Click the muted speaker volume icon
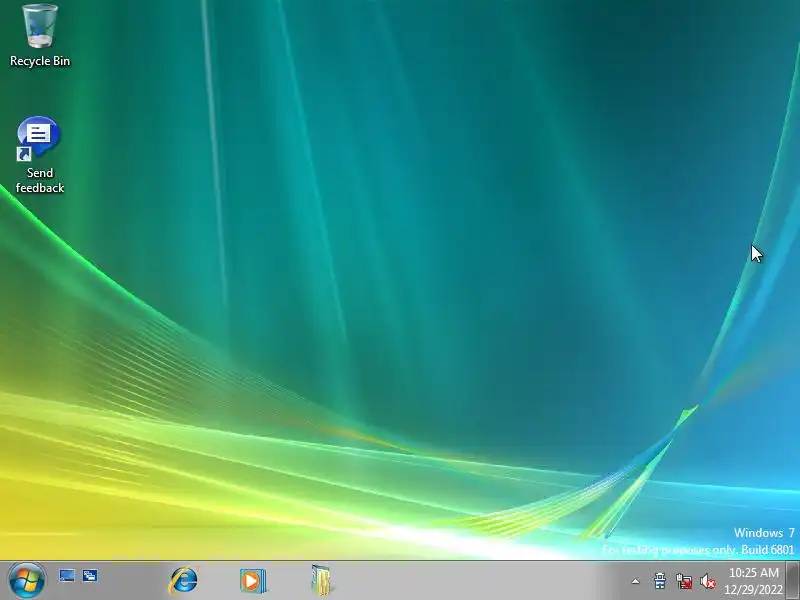This screenshot has width=800, height=600. tap(708, 581)
